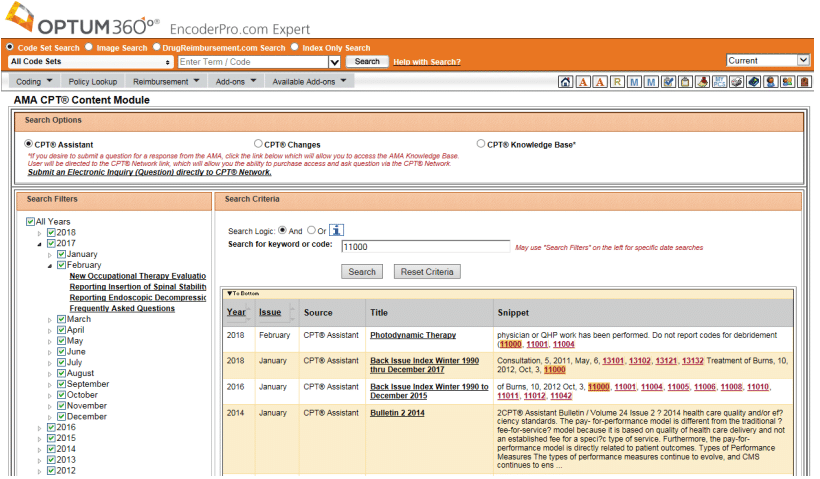
Task: Expand the December tree node
Action: [50, 417]
